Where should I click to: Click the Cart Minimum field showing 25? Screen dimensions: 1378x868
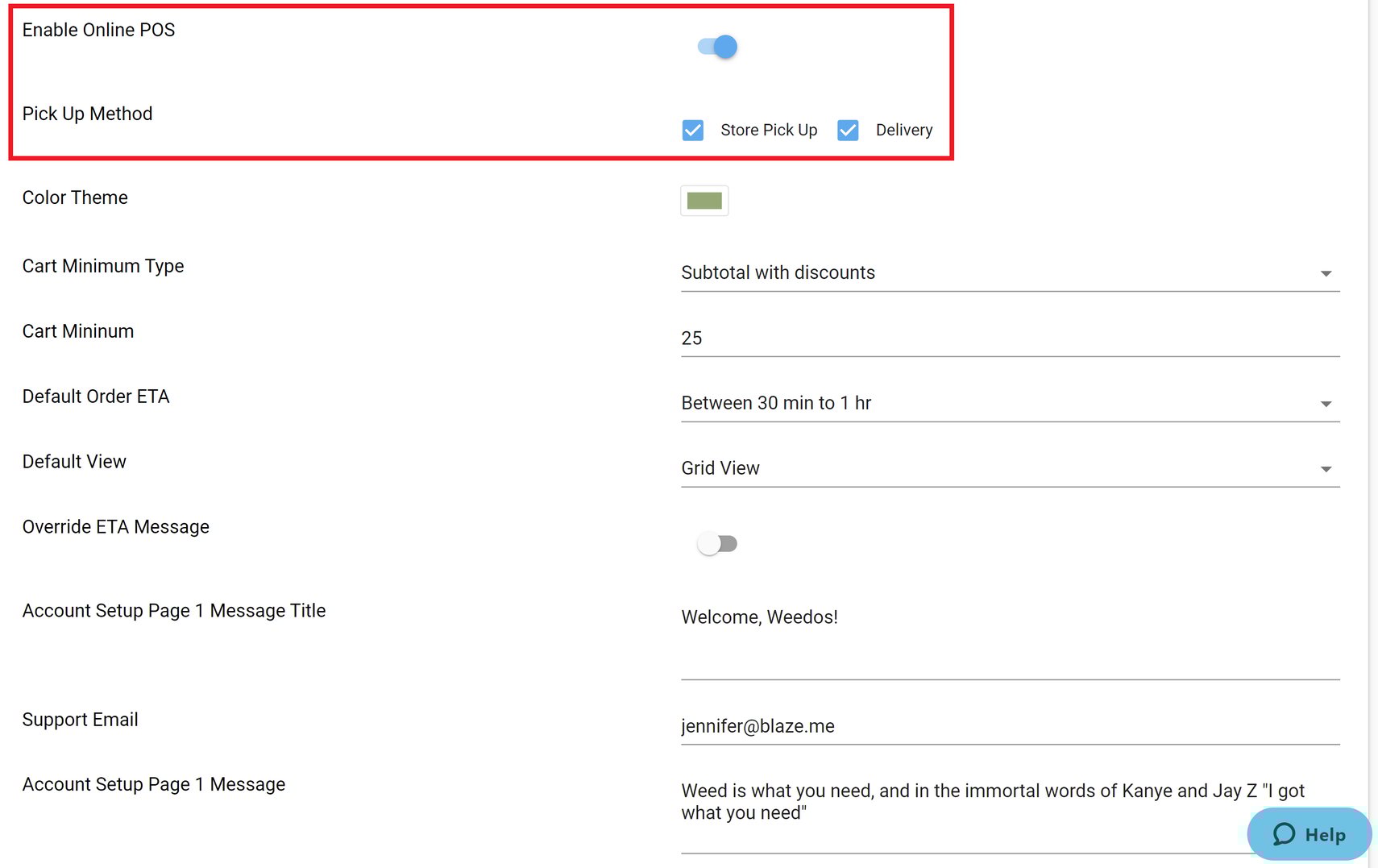tap(1009, 338)
